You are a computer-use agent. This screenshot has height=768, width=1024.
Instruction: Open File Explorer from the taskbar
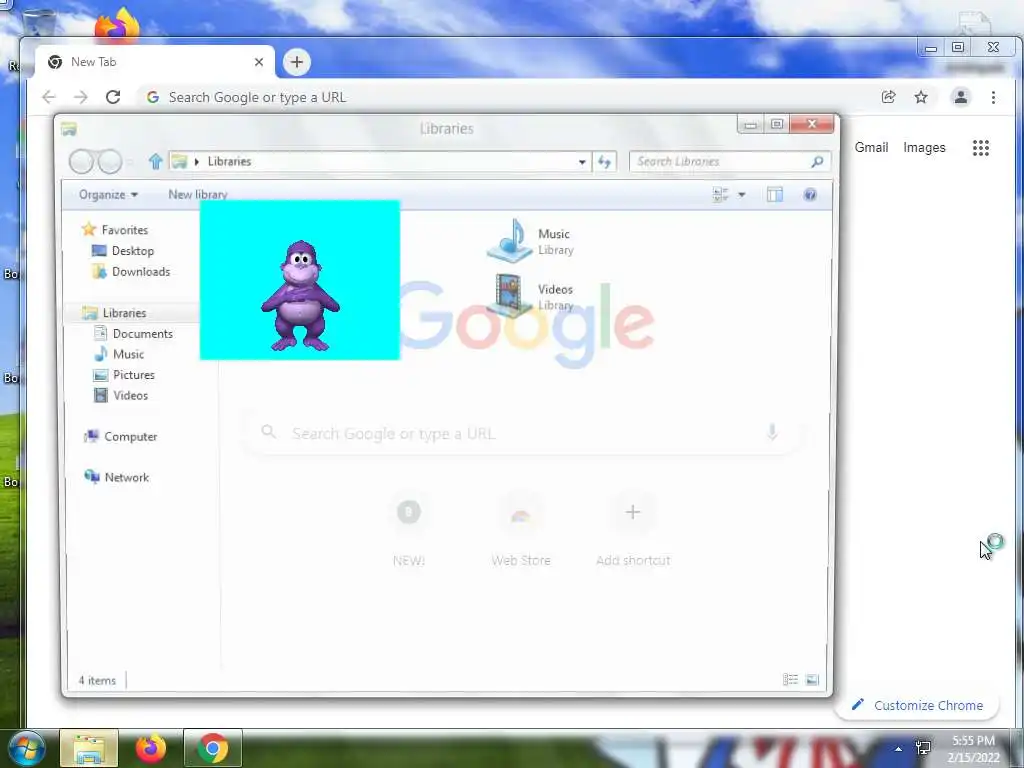tap(89, 748)
